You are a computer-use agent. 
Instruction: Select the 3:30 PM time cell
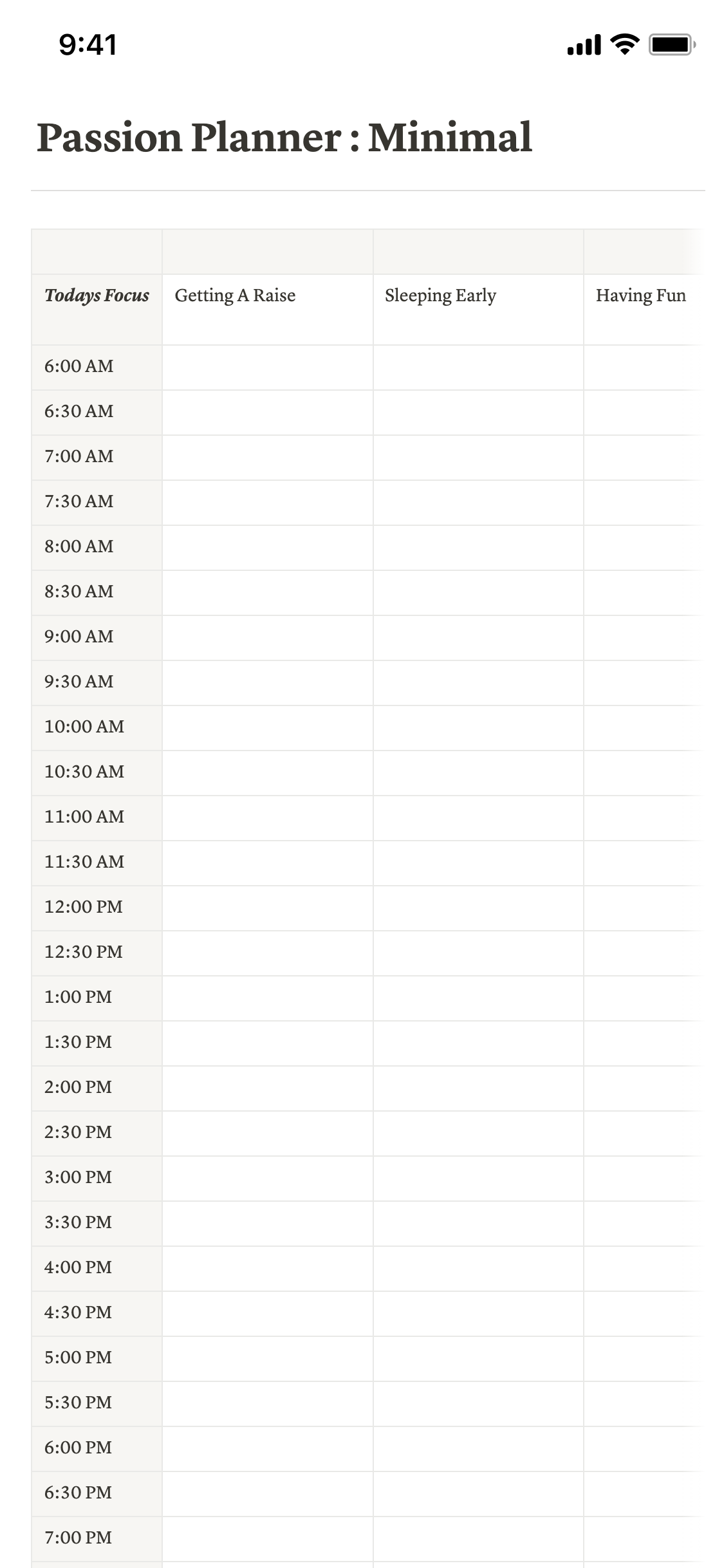tap(78, 1222)
